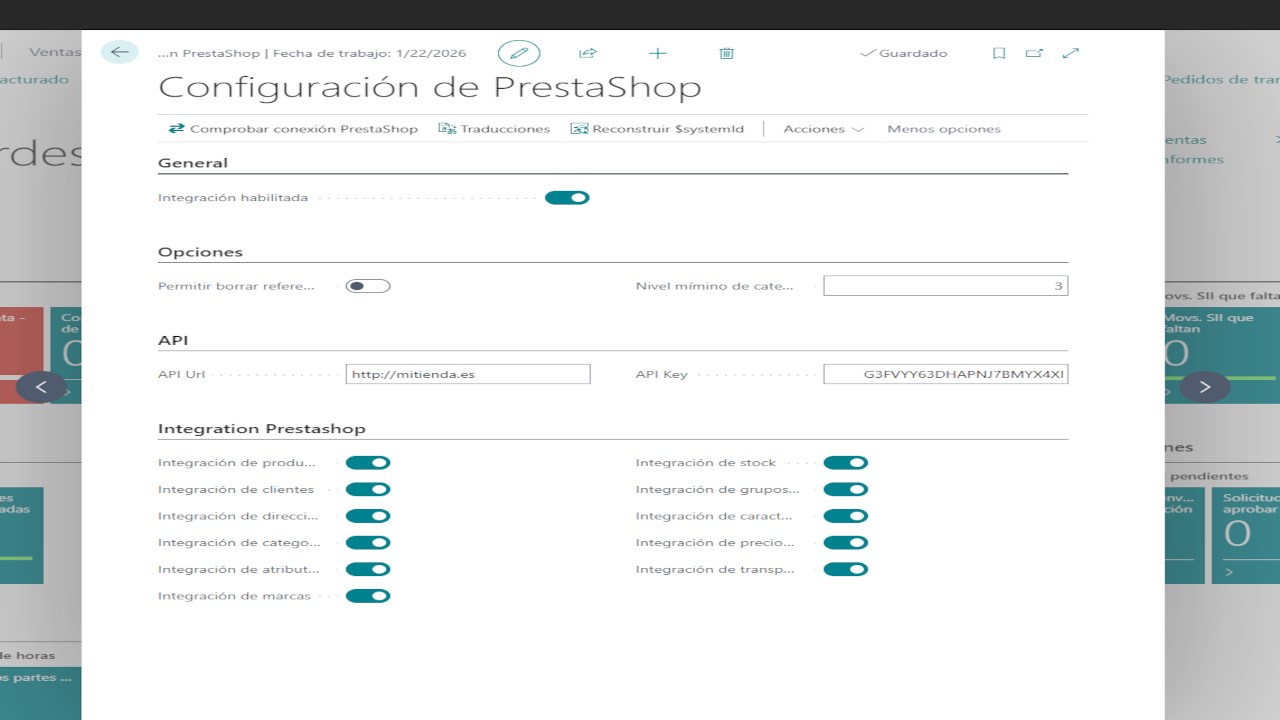
Task: Disable the Integración de marcas toggle
Action: (x=368, y=595)
